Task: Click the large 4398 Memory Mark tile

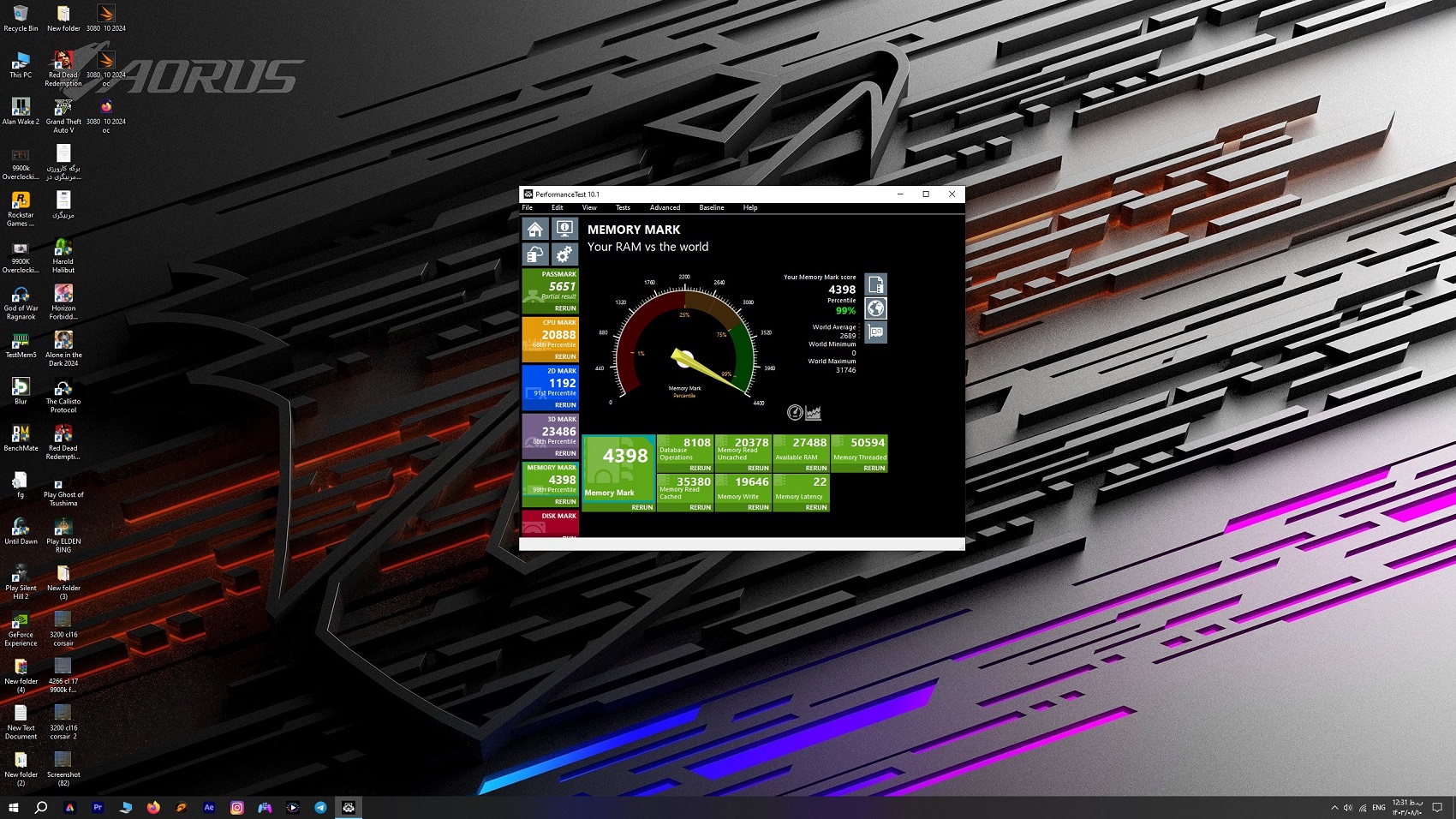Action: (618, 468)
